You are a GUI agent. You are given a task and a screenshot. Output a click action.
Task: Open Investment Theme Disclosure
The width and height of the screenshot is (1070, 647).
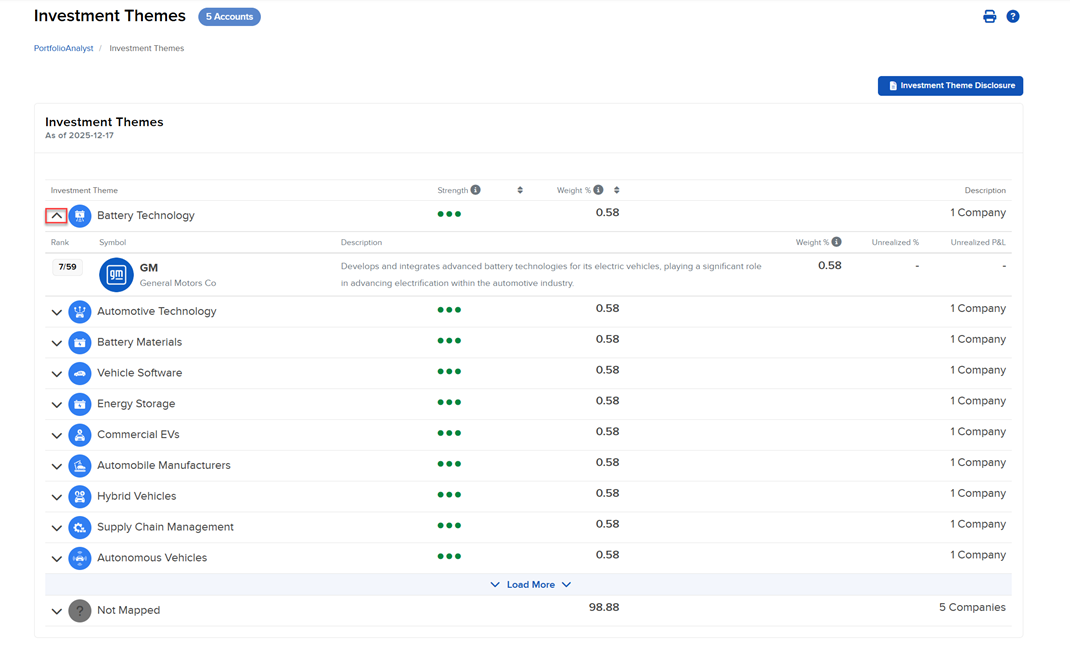(950, 86)
